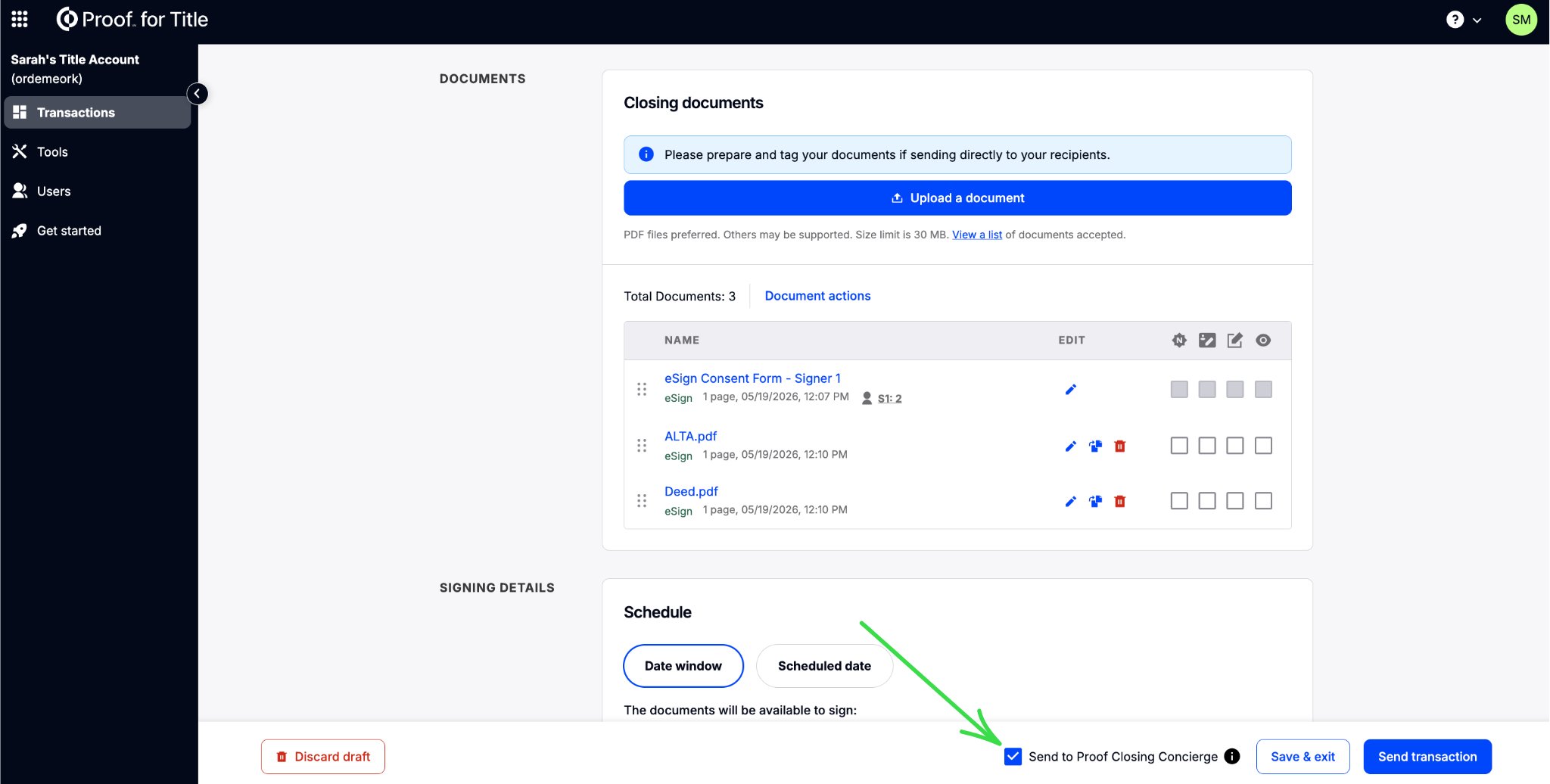Click the info icon in the banner
The image size is (1550, 784).
(x=646, y=154)
